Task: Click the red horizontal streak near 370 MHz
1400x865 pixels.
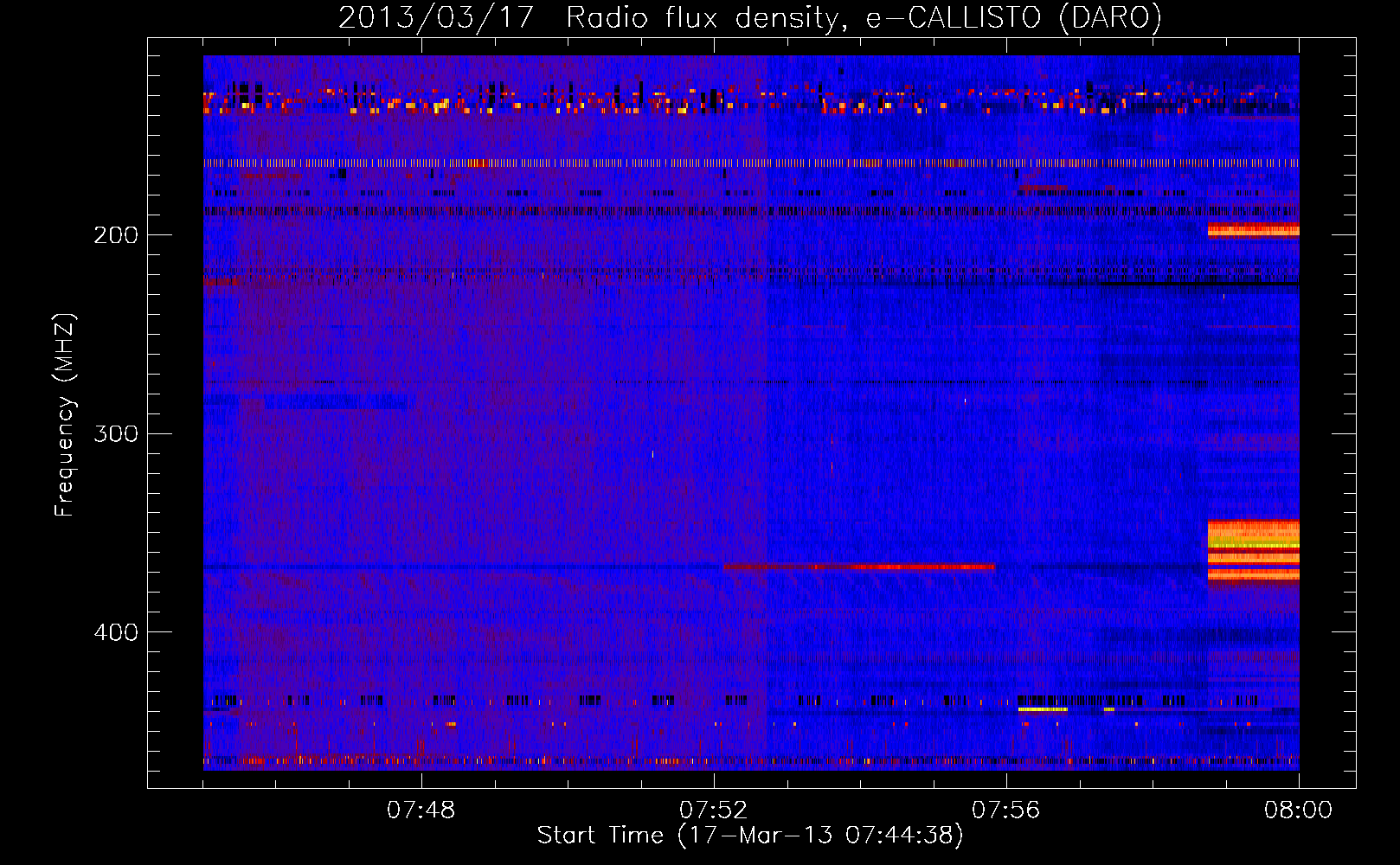Action: [x=859, y=567]
